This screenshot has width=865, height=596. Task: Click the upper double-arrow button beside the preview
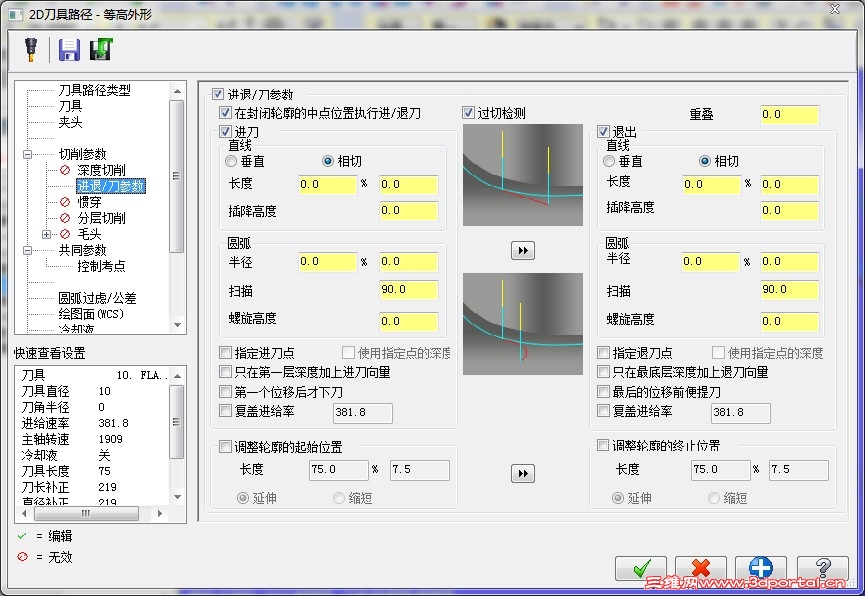click(522, 250)
